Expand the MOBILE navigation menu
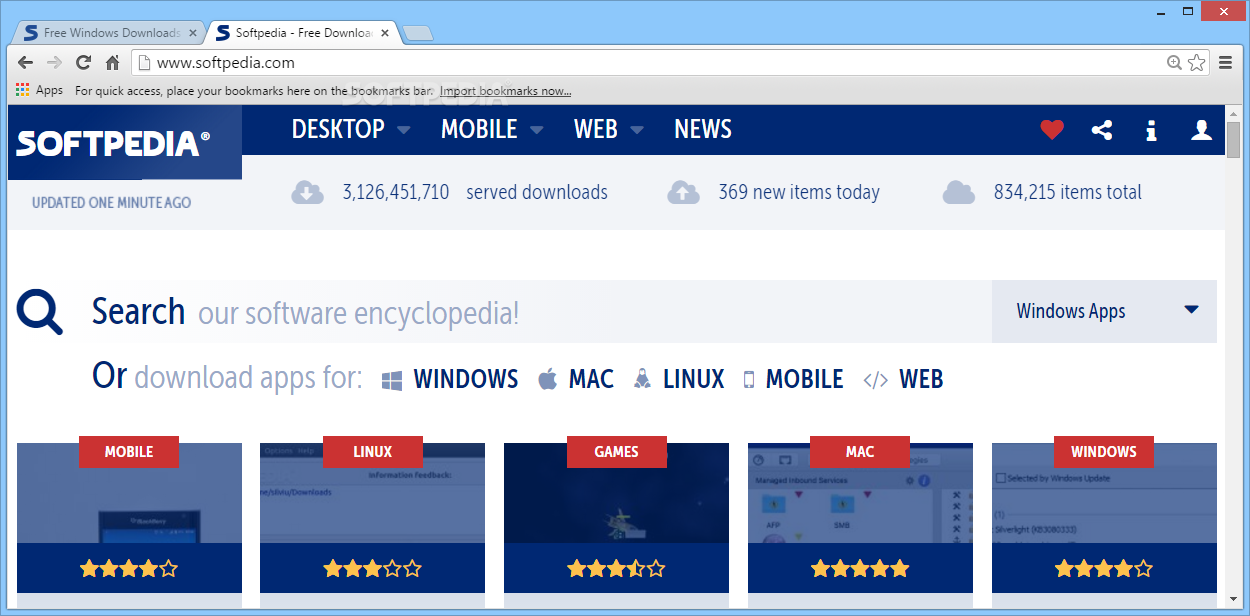This screenshot has height=616, width=1250. (x=492, y=129)
